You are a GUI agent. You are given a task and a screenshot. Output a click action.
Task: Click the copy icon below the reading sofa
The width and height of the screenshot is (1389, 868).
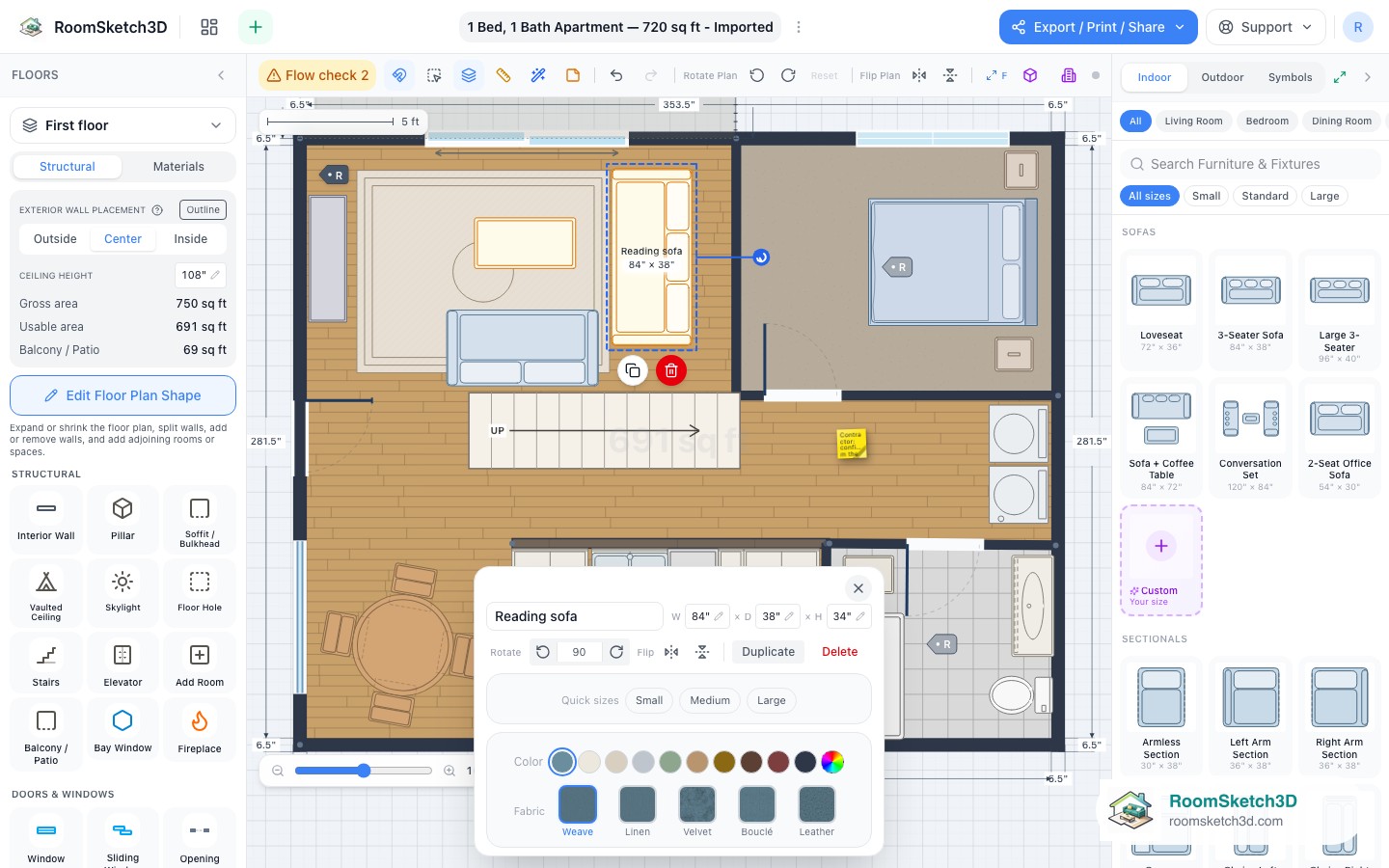click(x=633, y=370)
